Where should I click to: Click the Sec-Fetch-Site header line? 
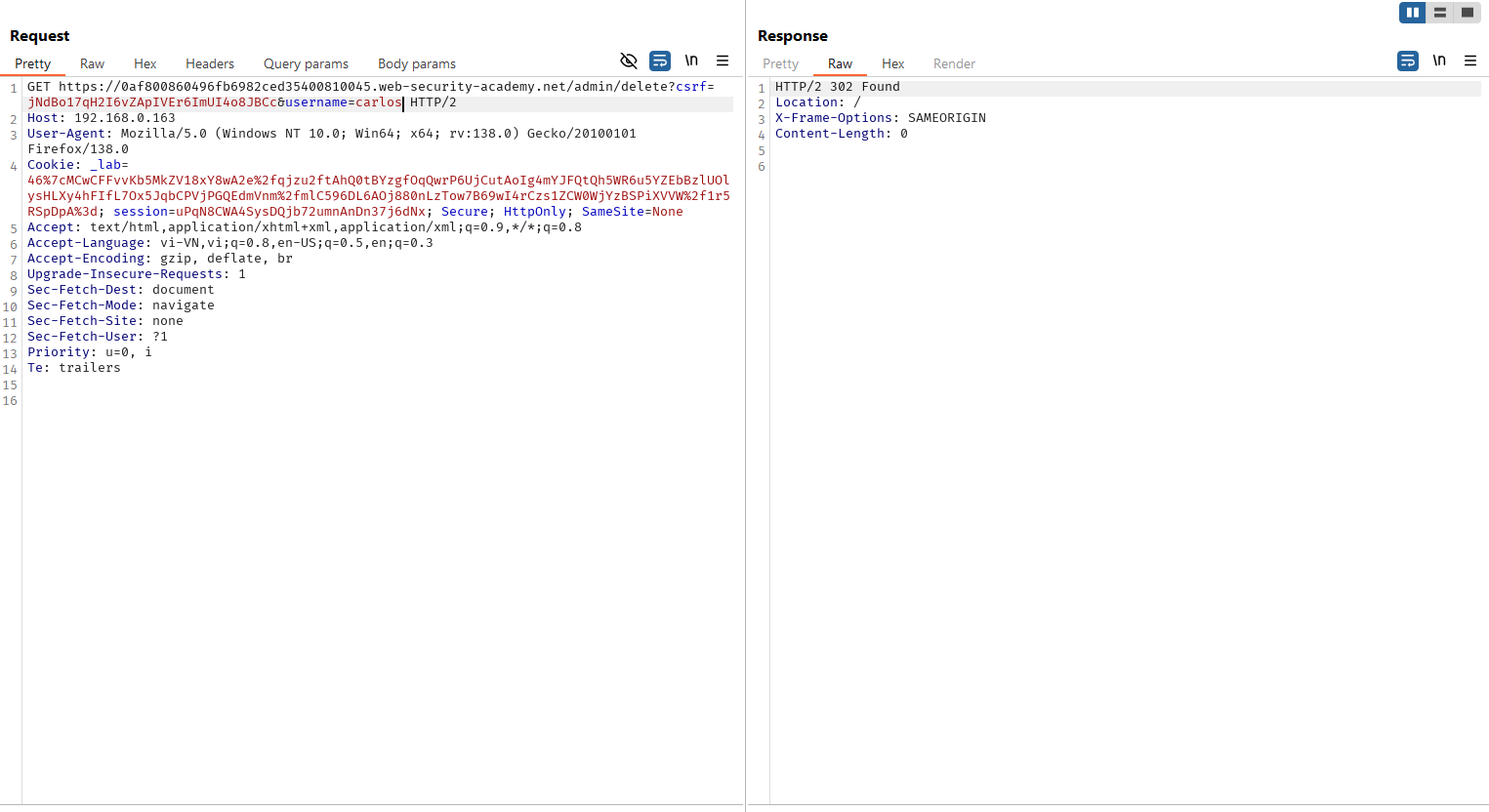click(x=105, y=321)
